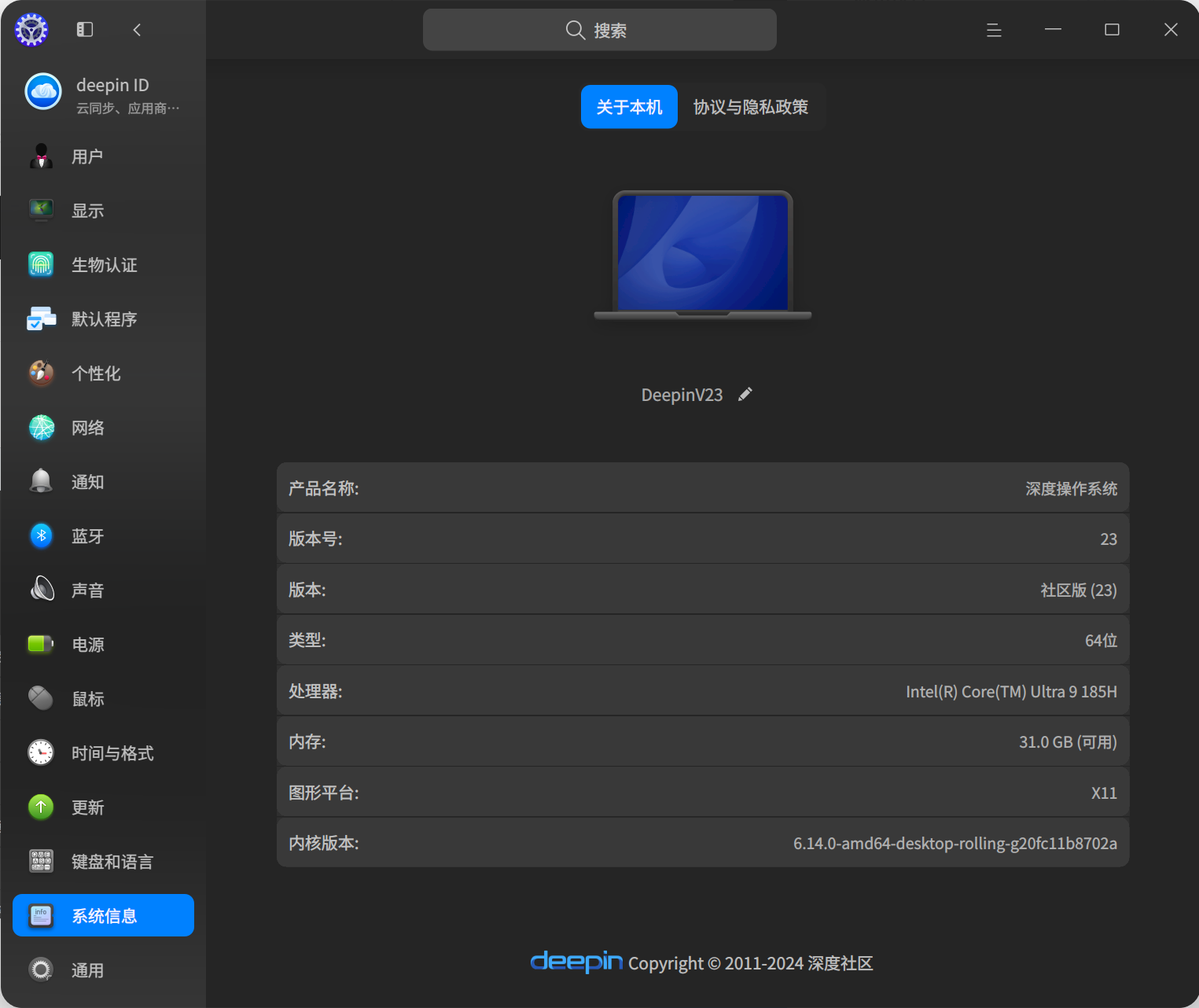Click the 类型 value 64位
The height and width of the screenshot is (1008, 1199).
(1101, 640)
